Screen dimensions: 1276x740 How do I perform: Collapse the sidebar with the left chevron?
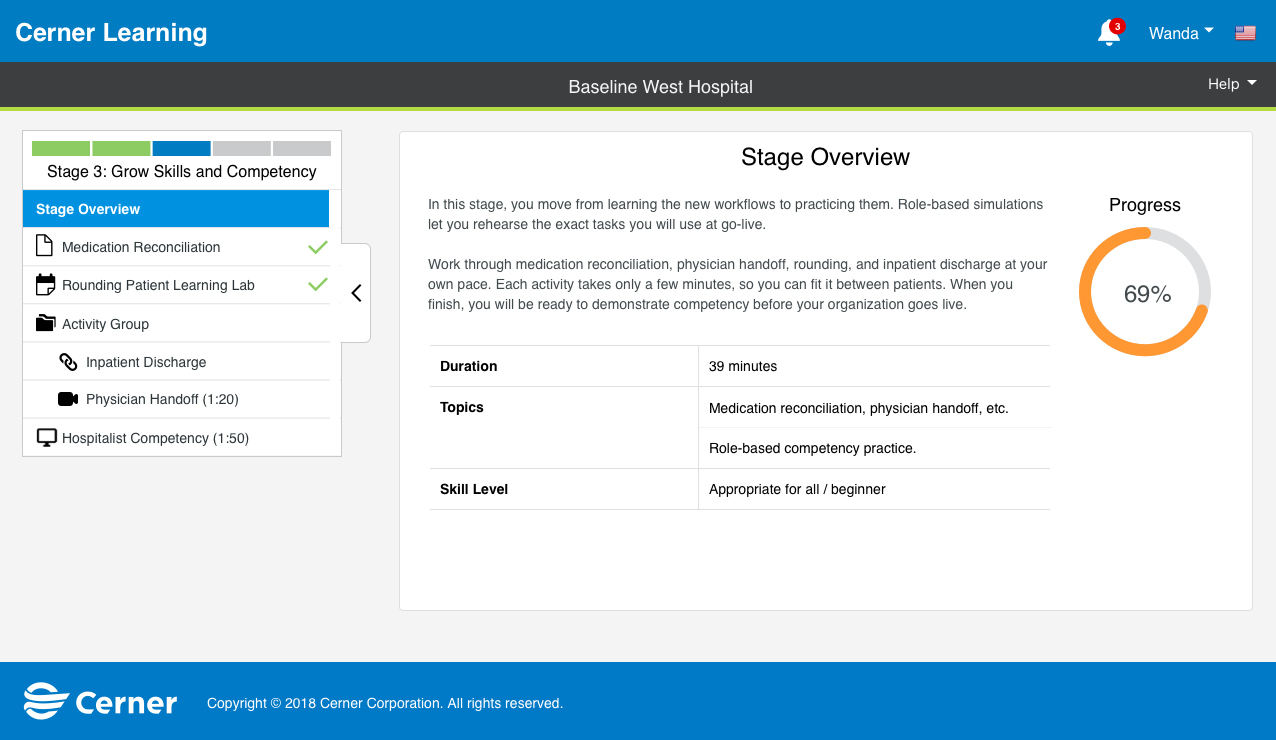(x=356, y=293)
